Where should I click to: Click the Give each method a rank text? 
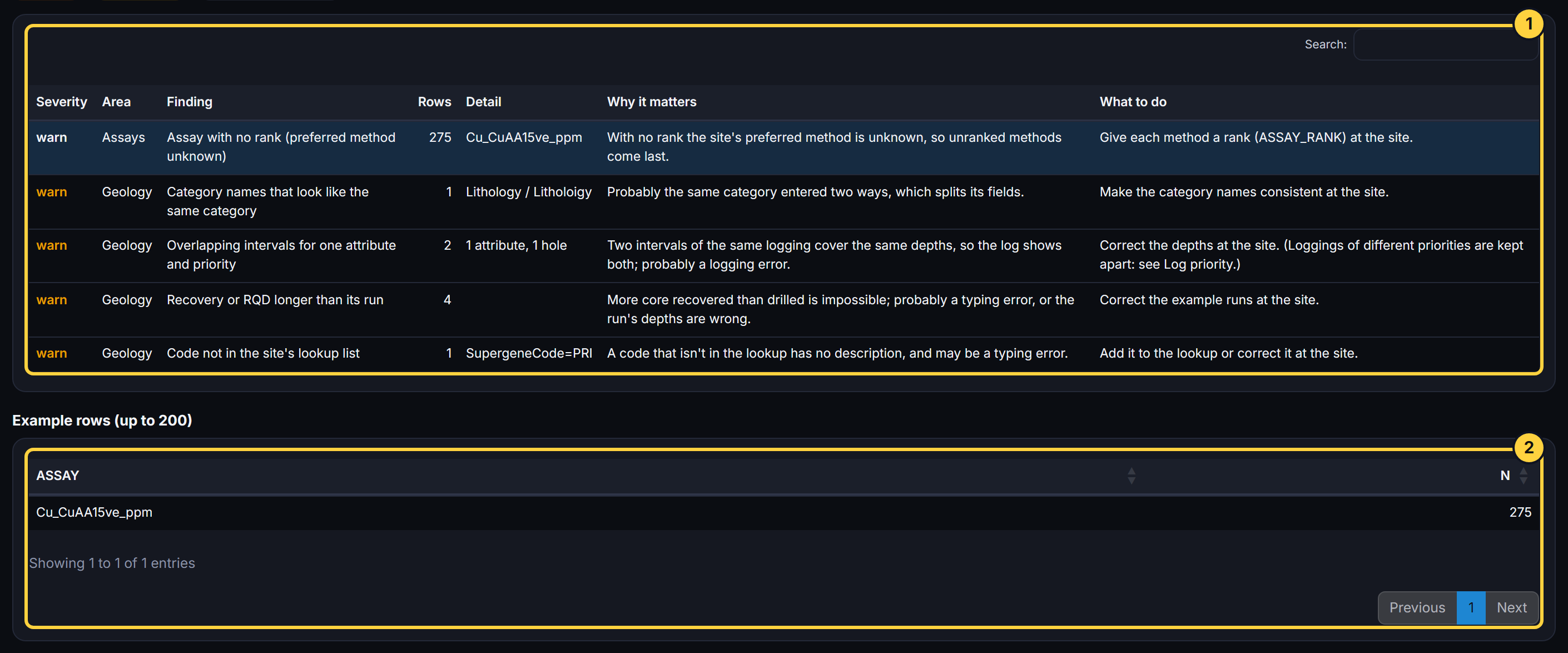[x=1256, y=138]
